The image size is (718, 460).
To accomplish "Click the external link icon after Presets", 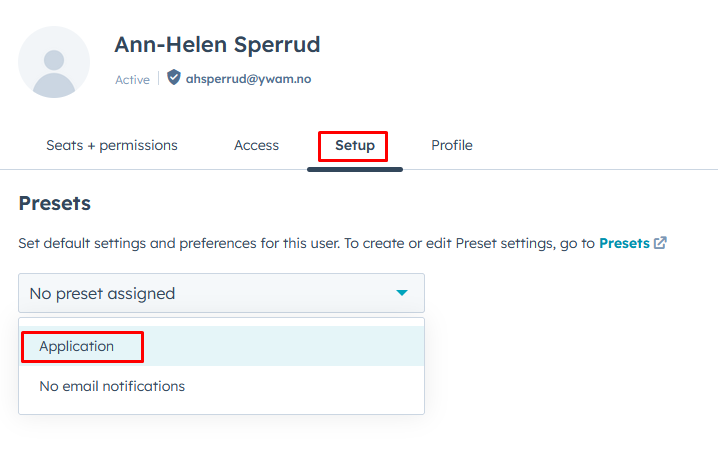I will pyautogui.click(x=660, y=243).
